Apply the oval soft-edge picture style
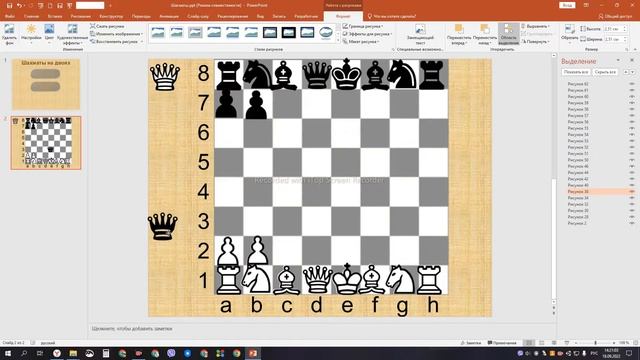 coord(326,32)
